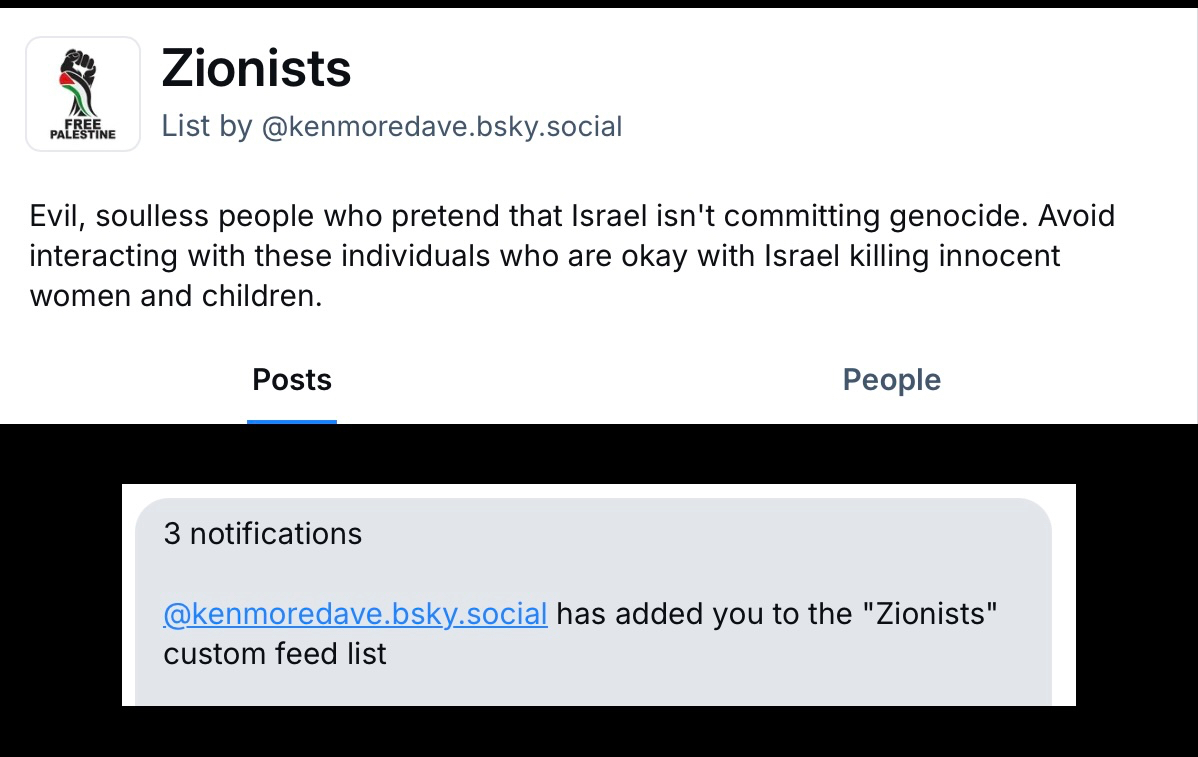Click "has added you to the" text
1198x757 pixels.
click(x=704, y=613)
